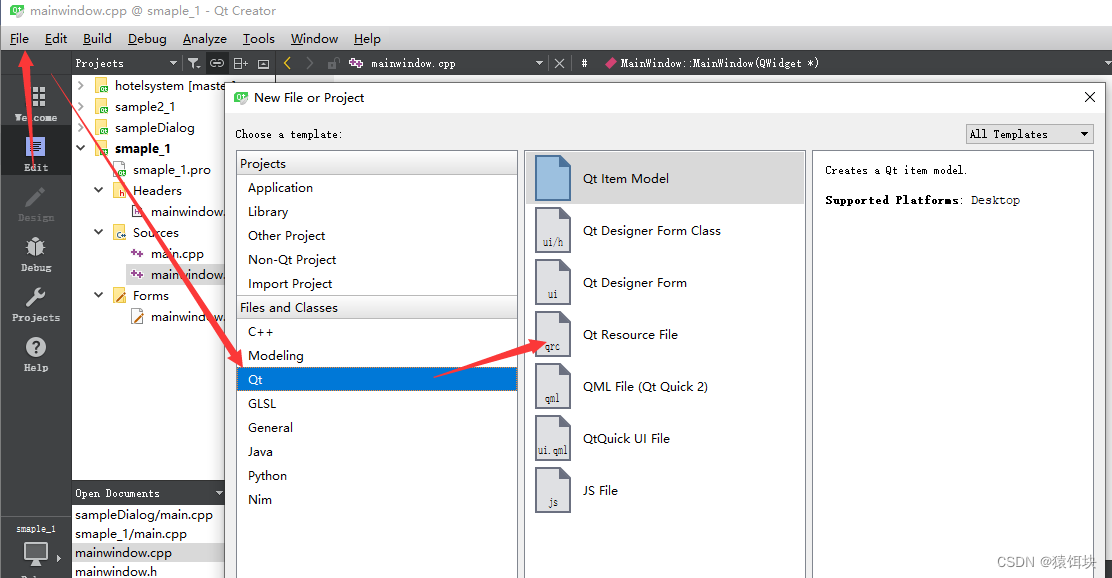Select the highlighted Qt category
Screen dimensions: 1112x578
pyautogui.click(x=377, y=379)
